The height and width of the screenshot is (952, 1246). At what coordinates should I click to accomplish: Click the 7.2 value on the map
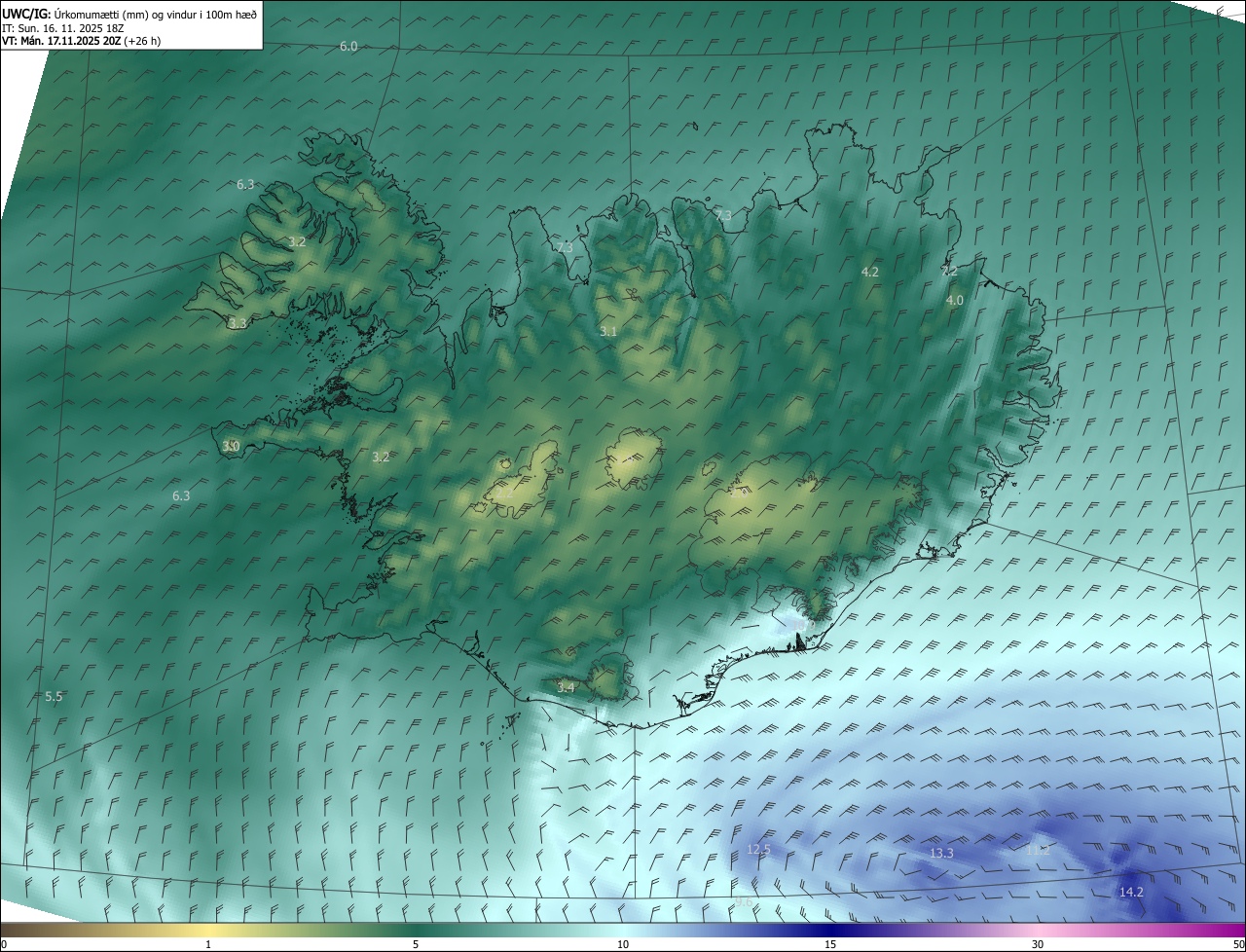coord(949,272)
